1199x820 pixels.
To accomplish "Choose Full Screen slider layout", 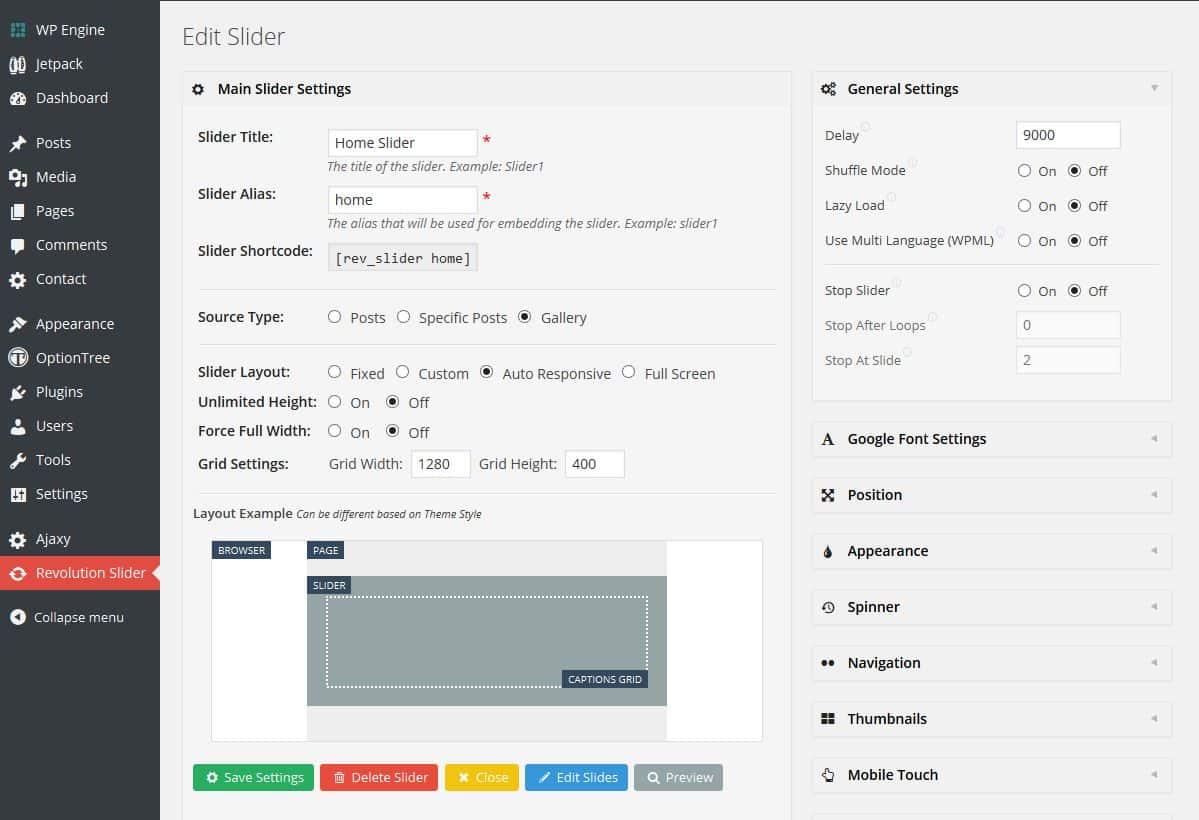I will 628,372.
